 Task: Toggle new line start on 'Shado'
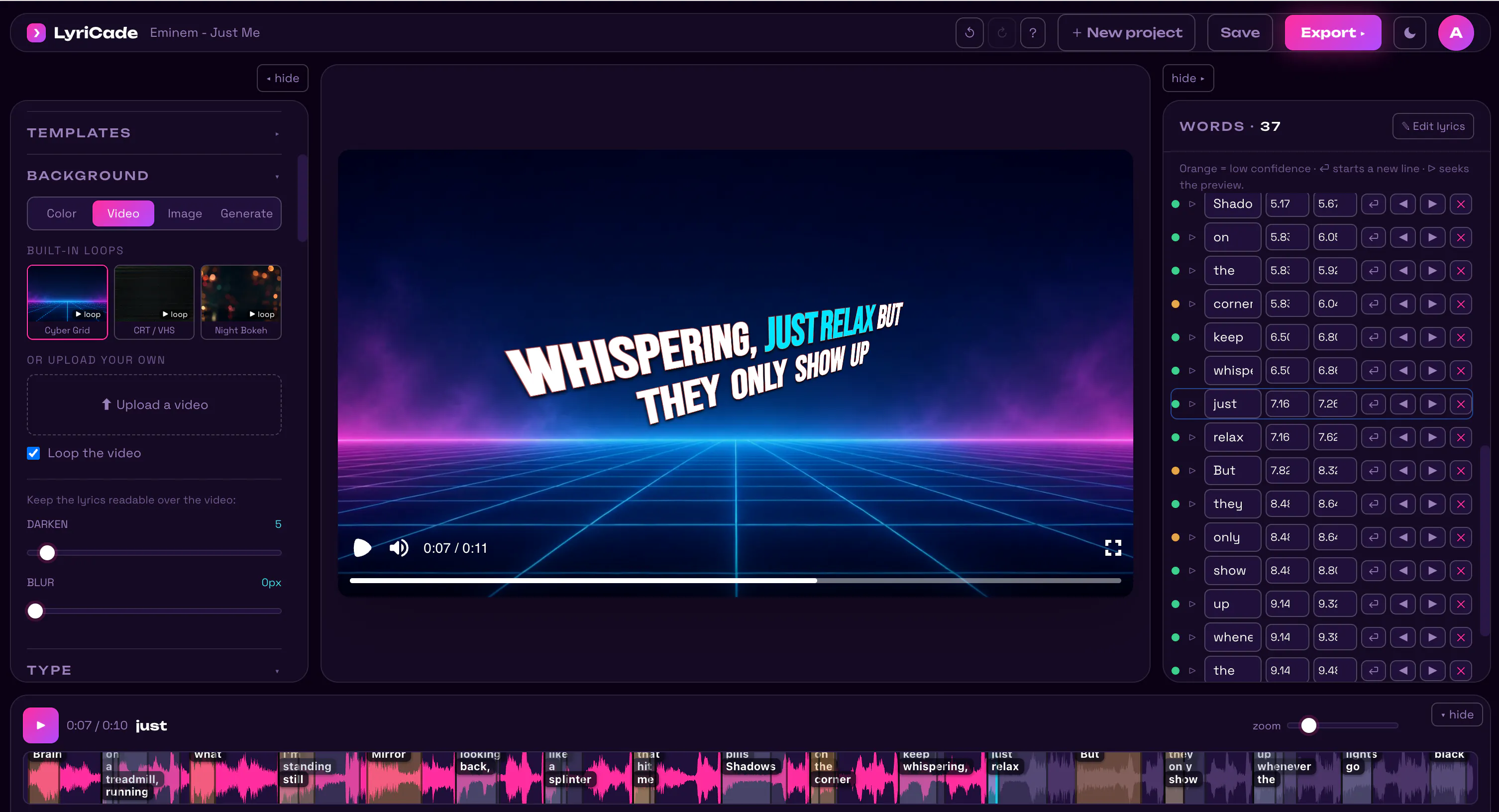tap(1373, 203)
